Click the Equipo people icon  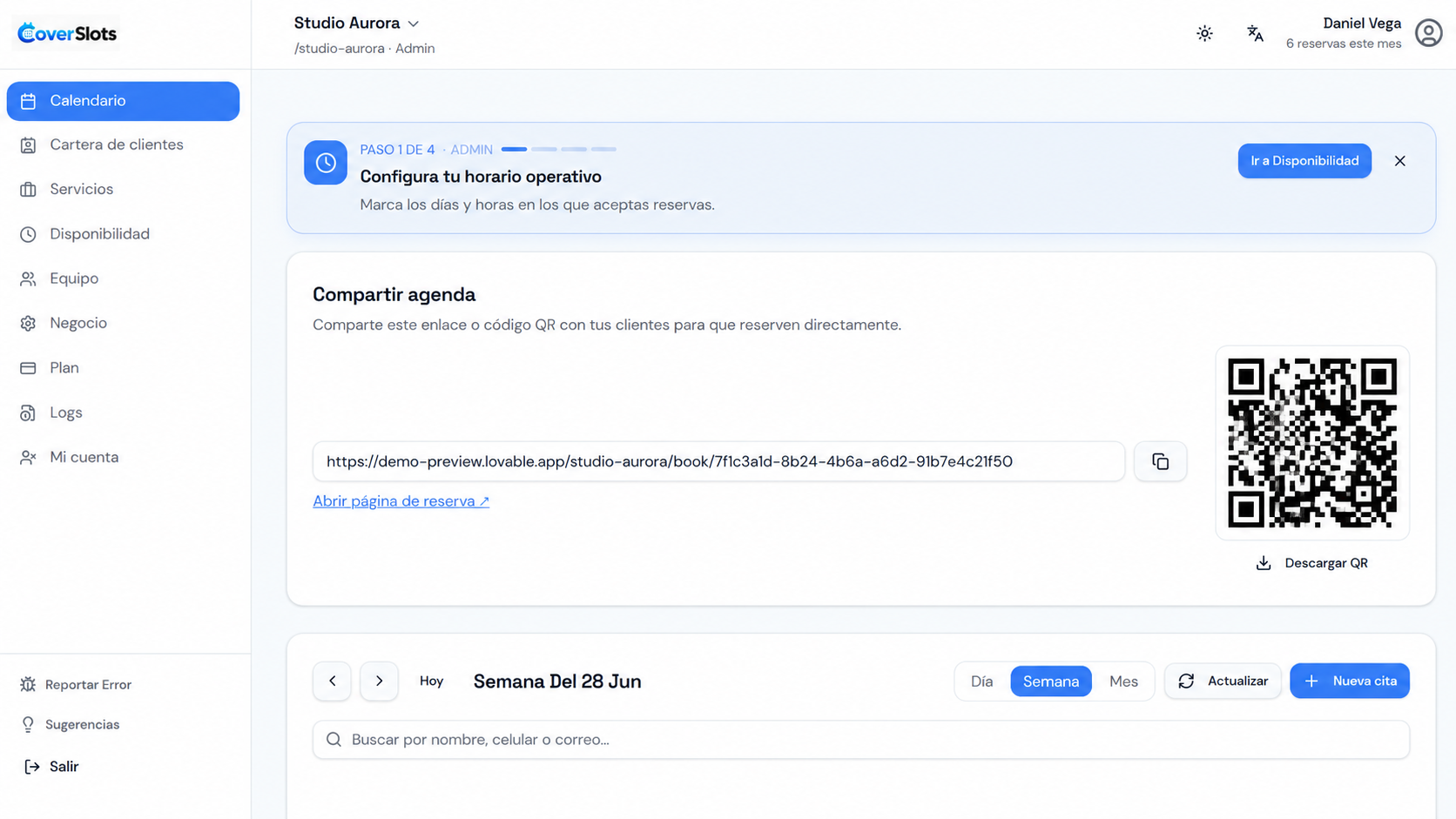pos(28,279)
